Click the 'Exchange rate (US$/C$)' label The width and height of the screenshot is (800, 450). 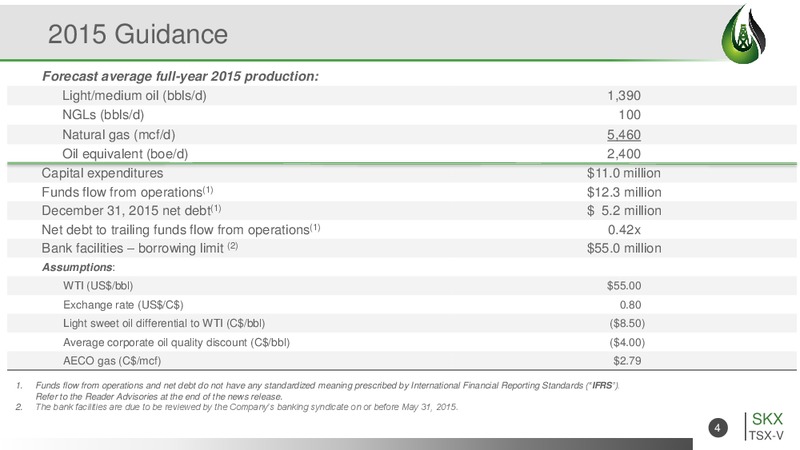click(123, 305)
